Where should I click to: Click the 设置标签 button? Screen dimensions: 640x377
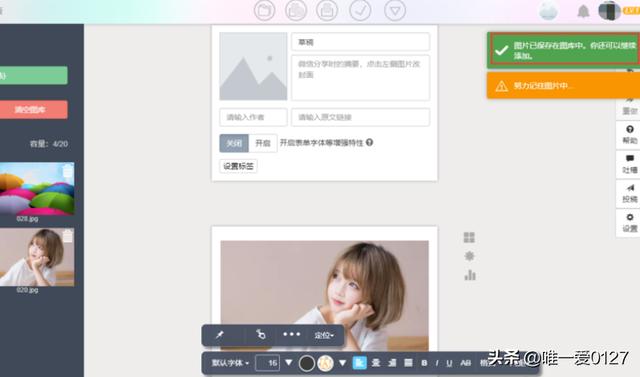pos(238,166)
